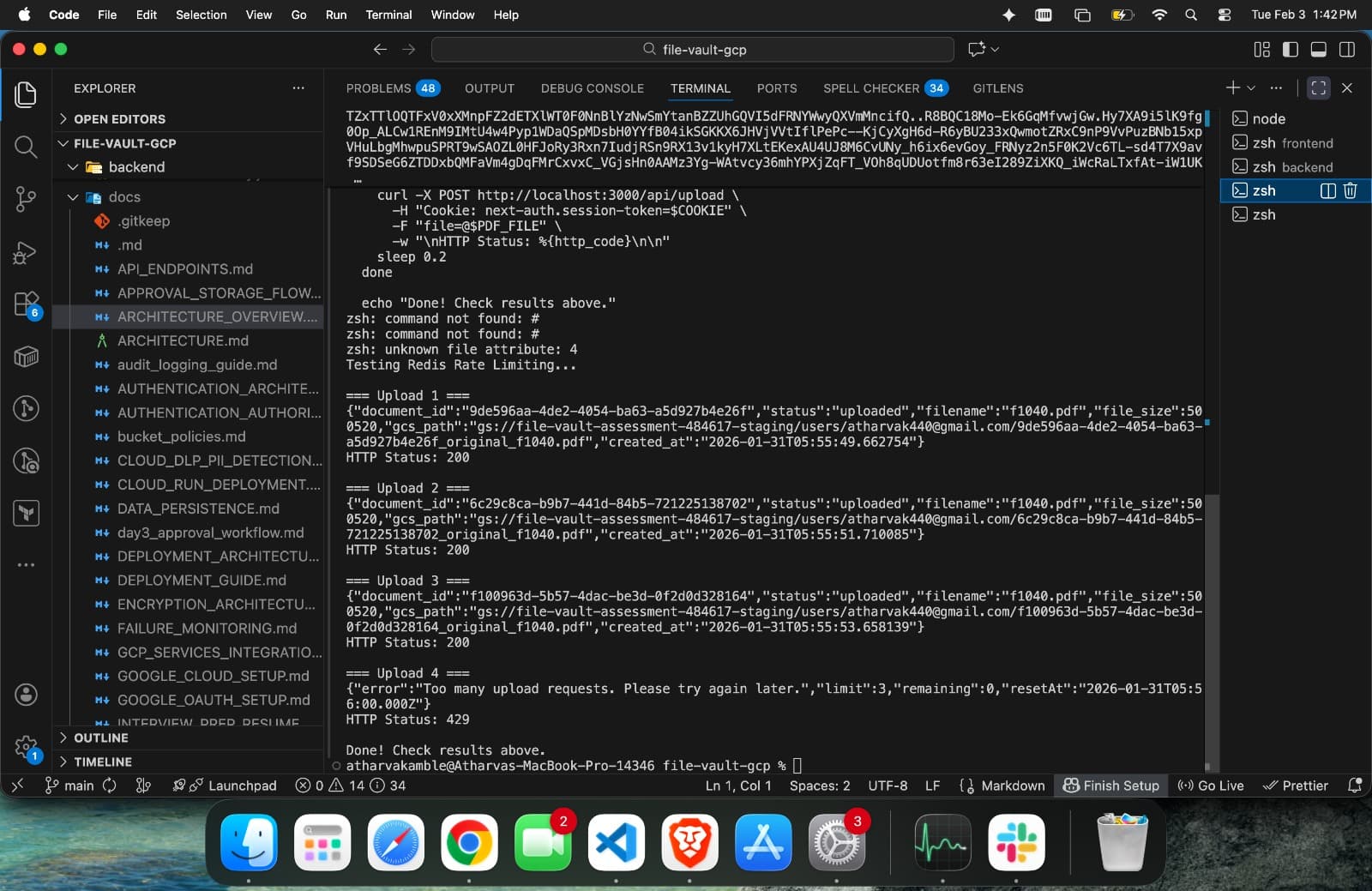
Task: Split the active zsh terminal
Action: [1327, 190]
